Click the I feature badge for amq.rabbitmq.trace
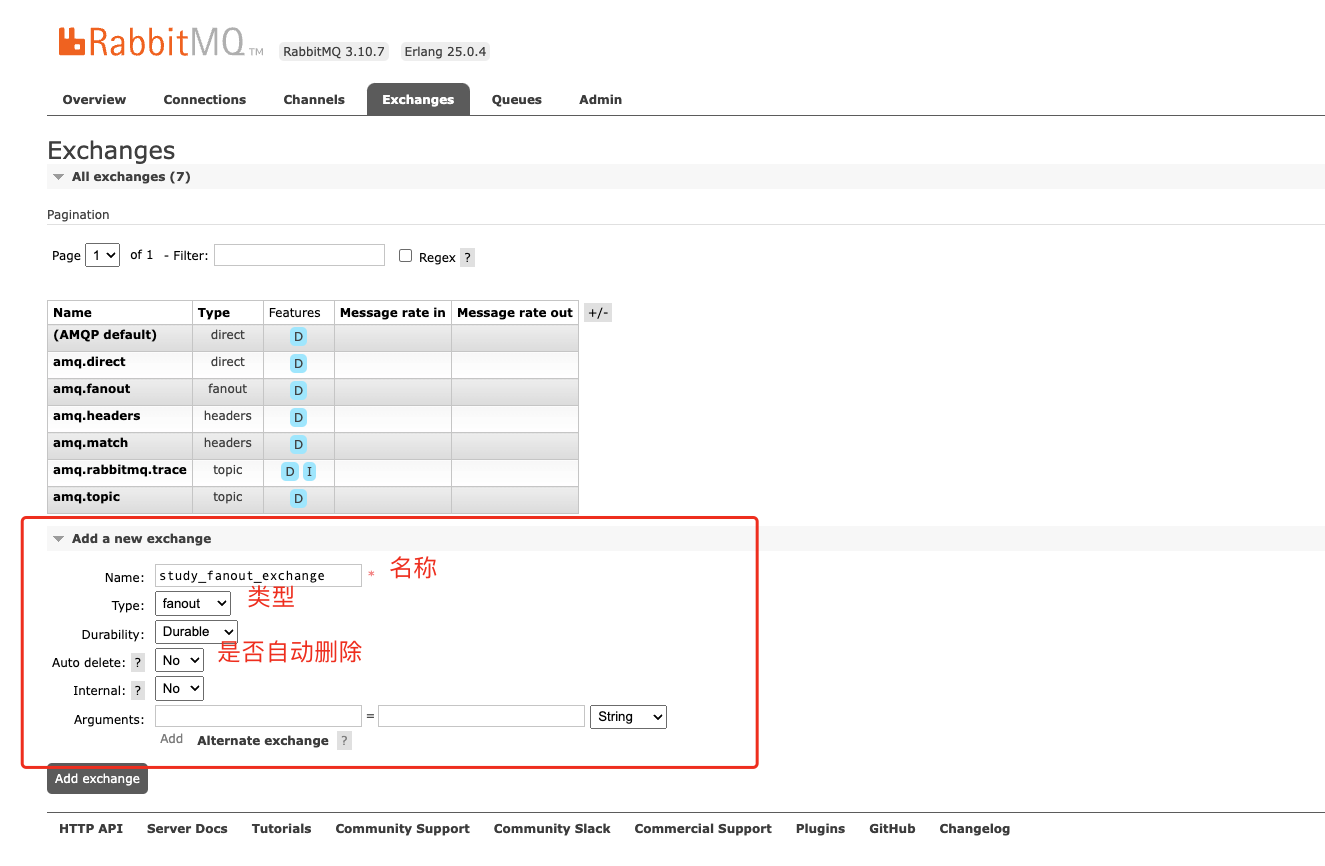 (309, 471)
